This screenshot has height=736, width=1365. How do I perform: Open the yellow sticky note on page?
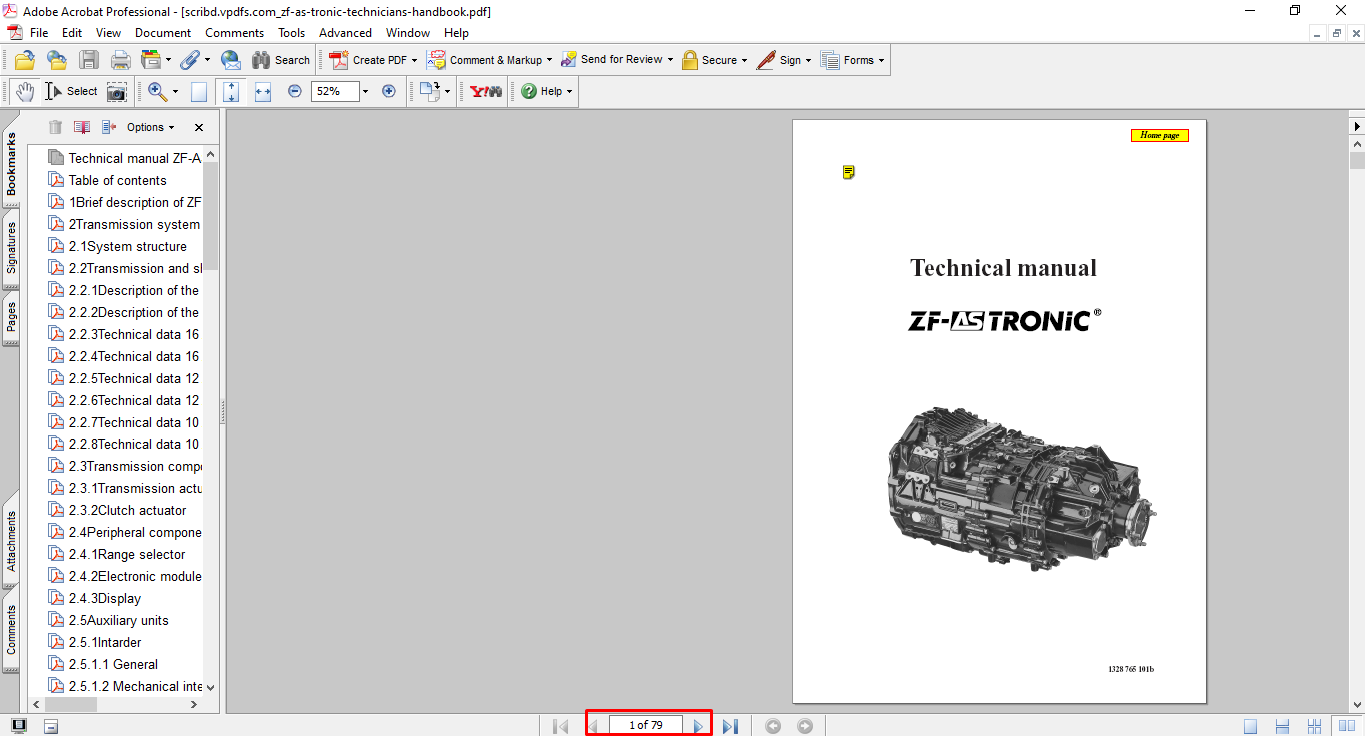point(848,173)
